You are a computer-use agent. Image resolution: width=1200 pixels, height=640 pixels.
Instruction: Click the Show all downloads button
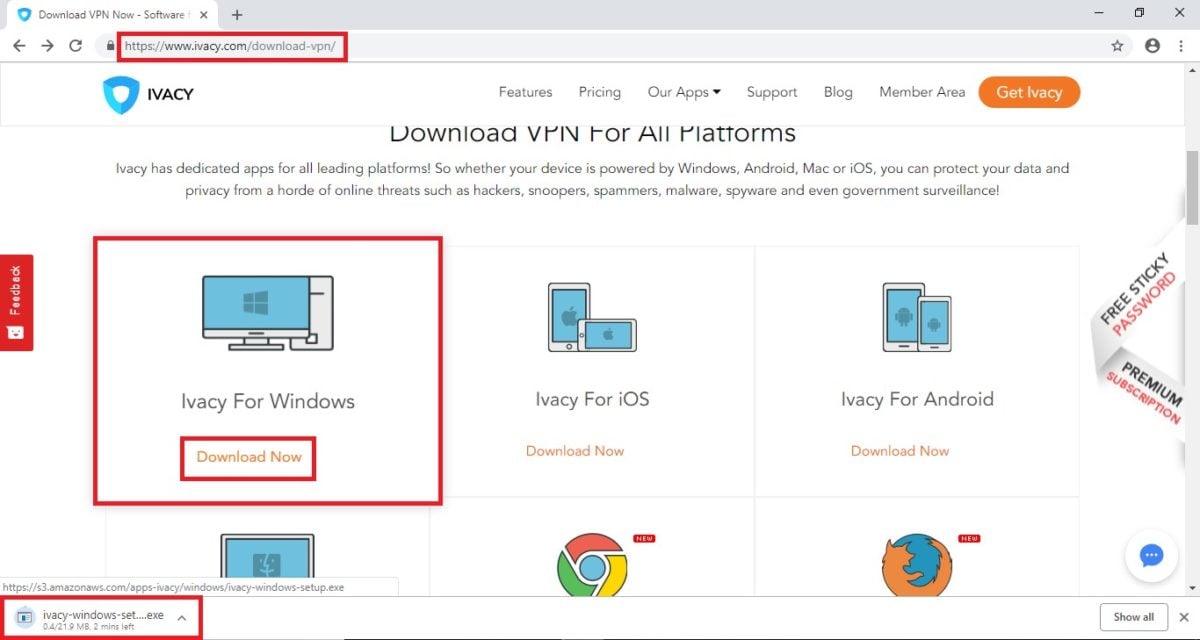(x=1134, y=617)
